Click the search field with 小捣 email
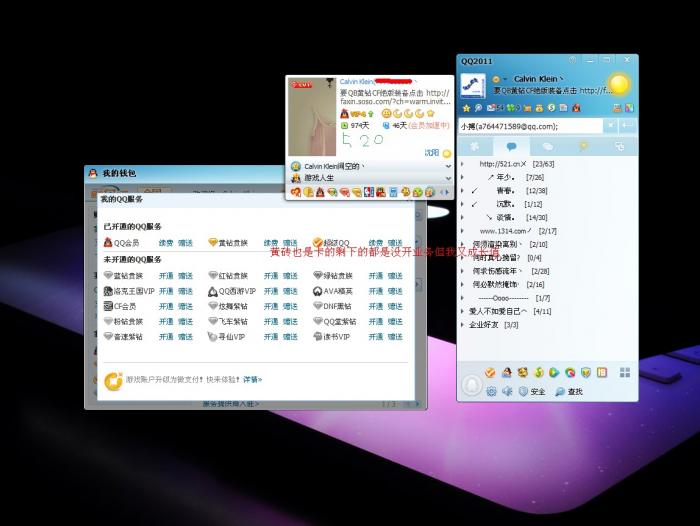The image size is (700, 526). coord(530,126)
